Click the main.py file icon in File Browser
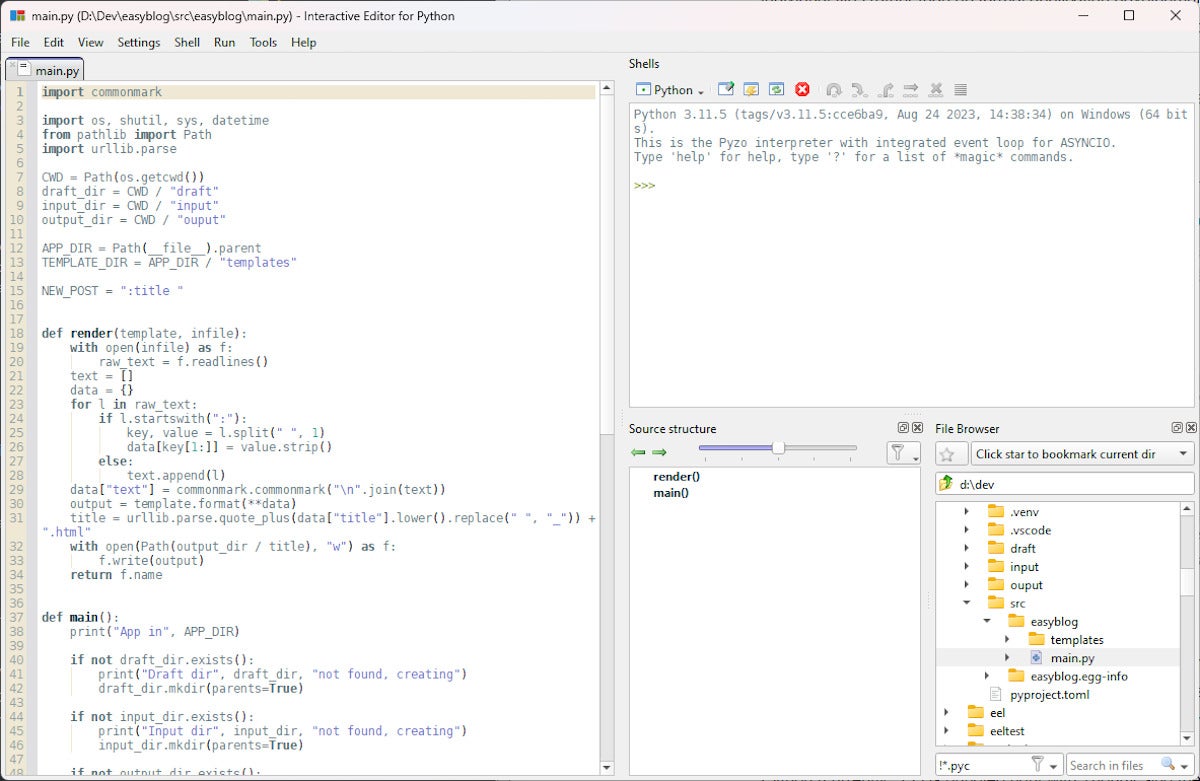 pyautogui.click(x=1036, y=658)
